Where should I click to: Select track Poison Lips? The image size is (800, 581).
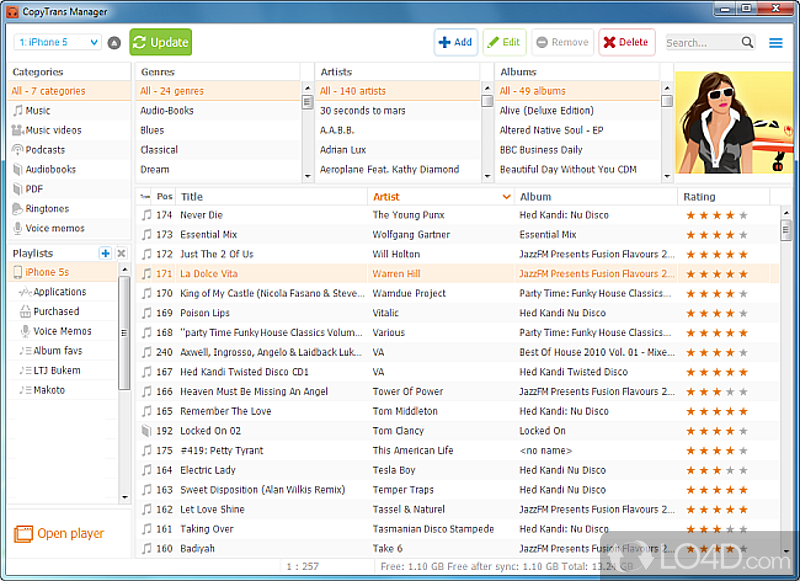tap(457, 313)
